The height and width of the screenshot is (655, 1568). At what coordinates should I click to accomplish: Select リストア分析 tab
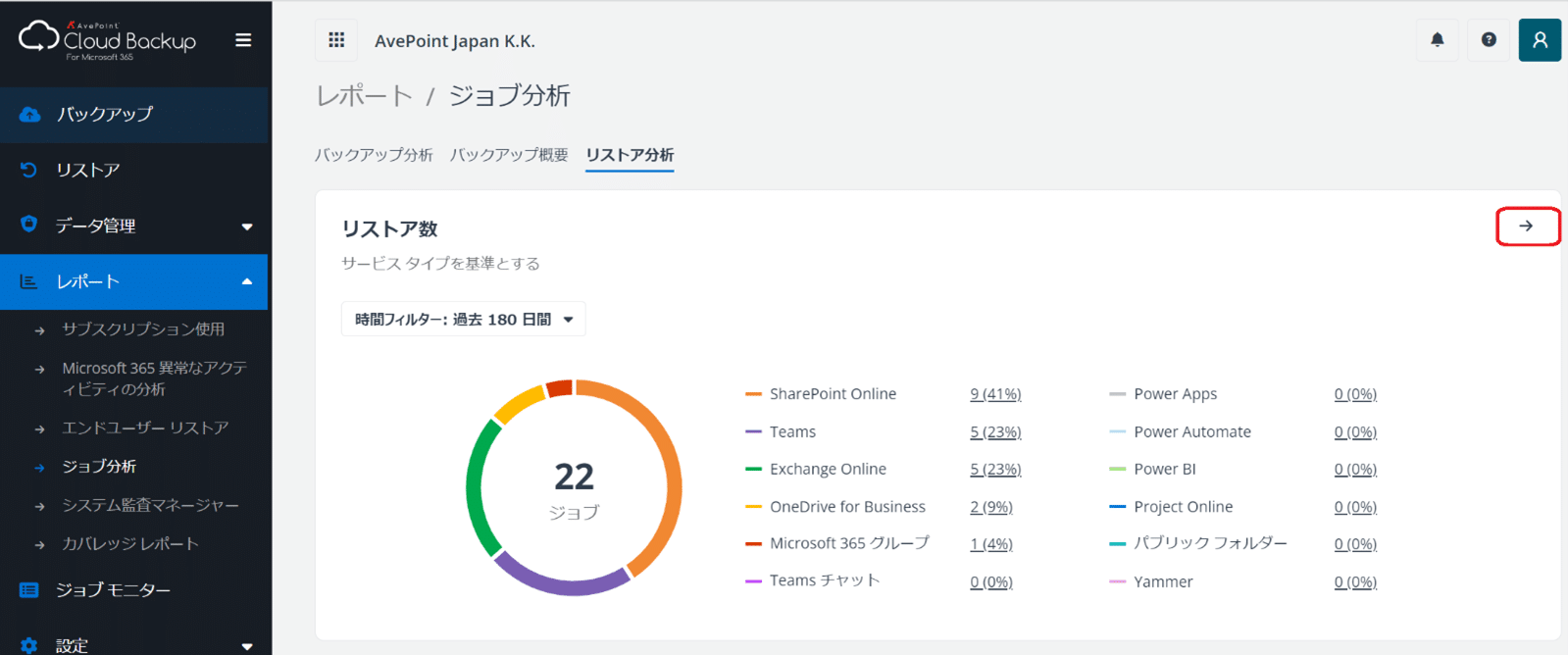click(630, 155)
